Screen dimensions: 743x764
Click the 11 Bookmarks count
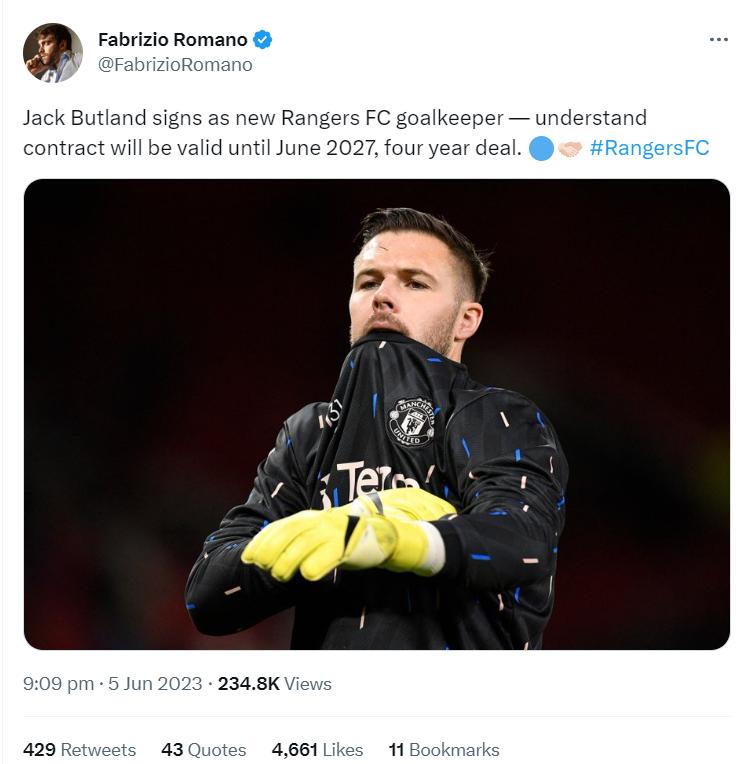pyautogui.click(x=444, y=749)
